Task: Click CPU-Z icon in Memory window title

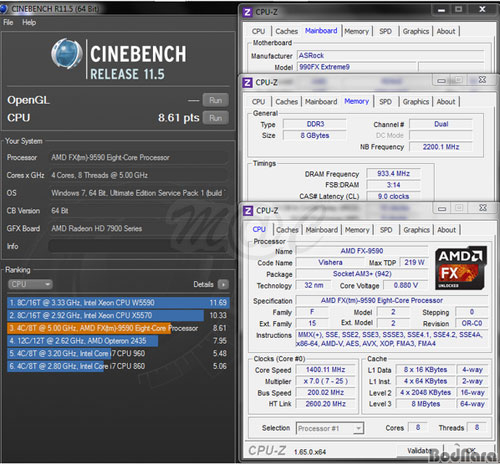Action: (247, 82)
